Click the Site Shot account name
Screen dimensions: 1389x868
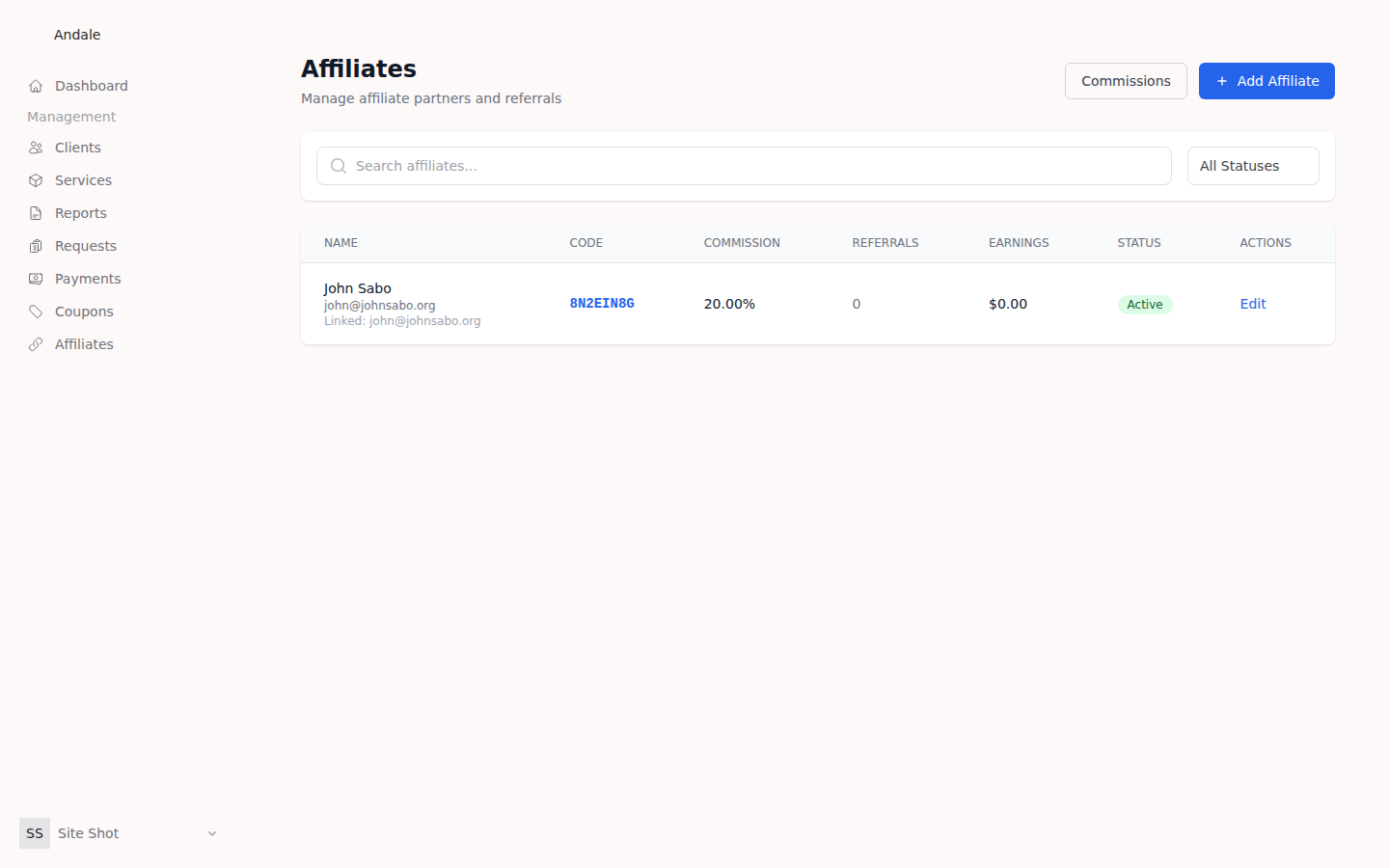[88, 833]
